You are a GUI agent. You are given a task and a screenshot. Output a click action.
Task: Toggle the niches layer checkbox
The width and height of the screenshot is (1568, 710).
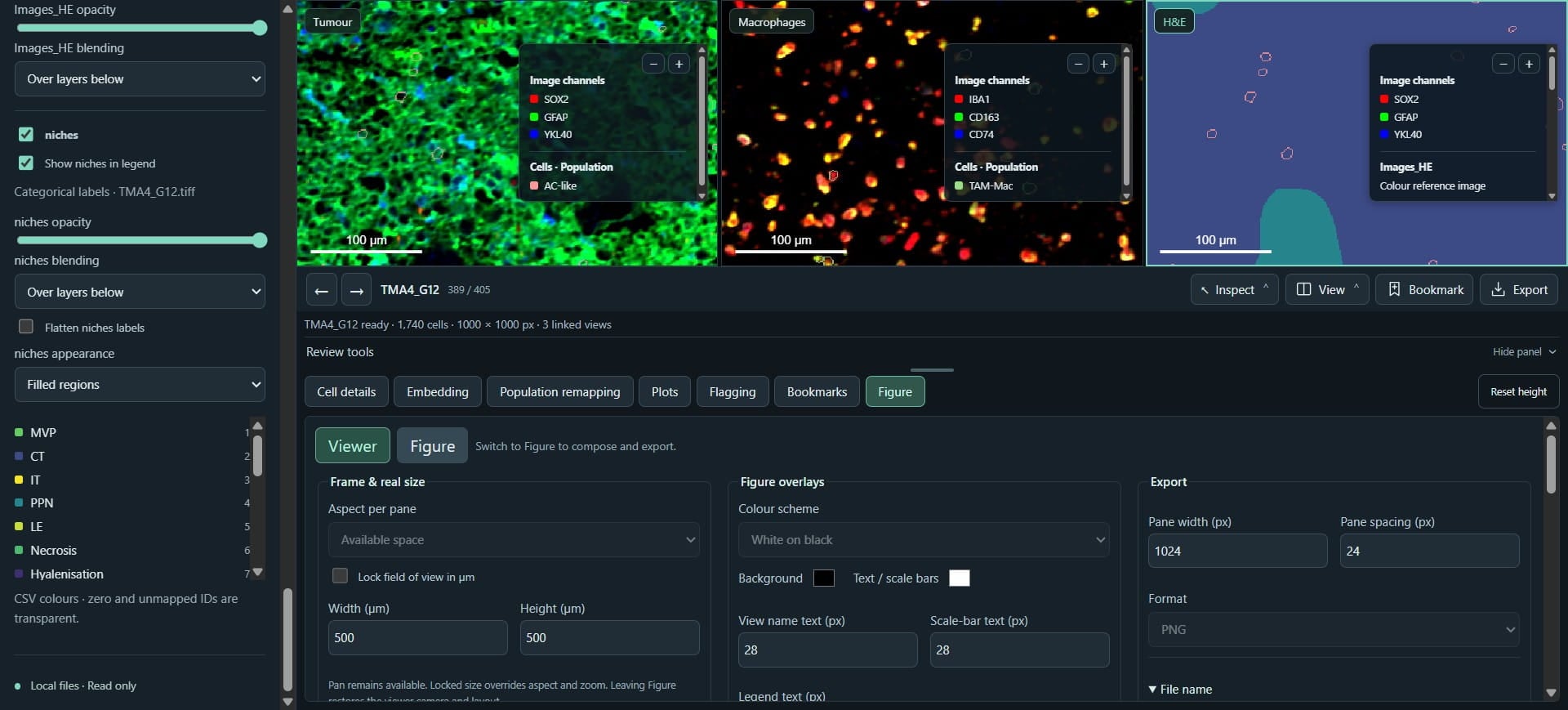[x=26, y=135]
